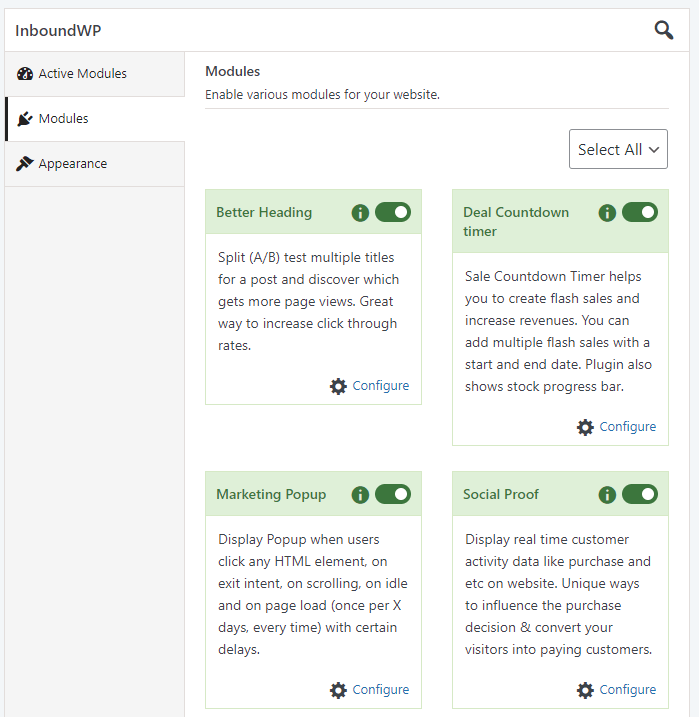This screenshot has width=699, height=717.
Task: Configure the Better Heading module
Action: click(380, 385)
